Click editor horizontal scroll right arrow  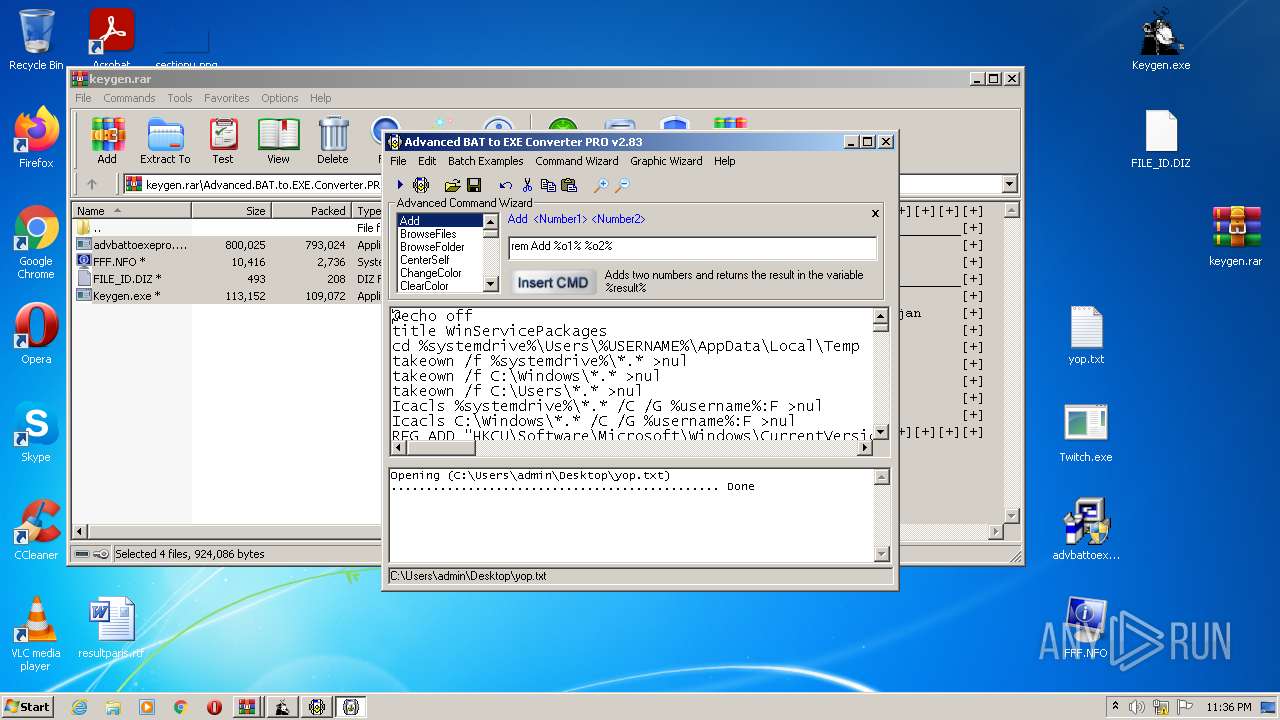[x=866, y=448]
